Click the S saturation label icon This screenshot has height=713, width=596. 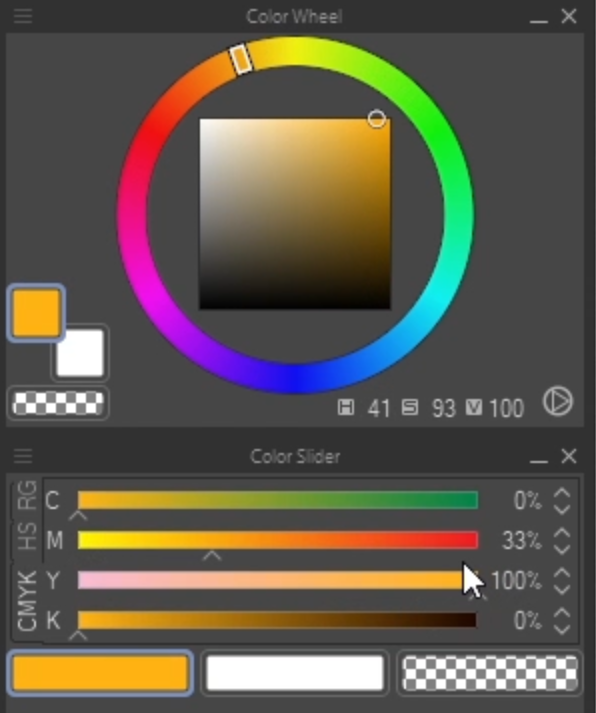[x=410, y=407]
